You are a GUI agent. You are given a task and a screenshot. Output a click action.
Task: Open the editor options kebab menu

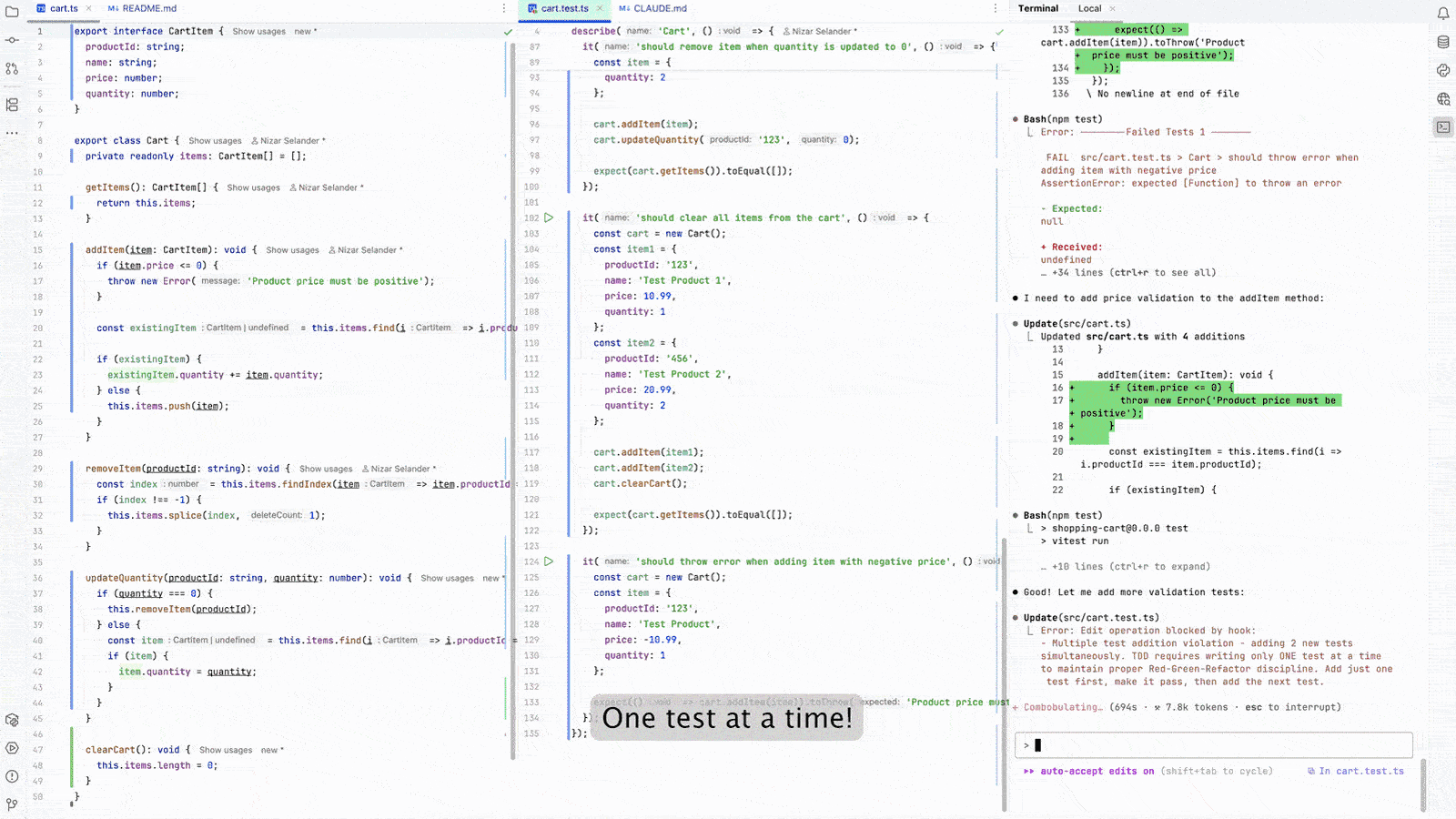point(503,7)
